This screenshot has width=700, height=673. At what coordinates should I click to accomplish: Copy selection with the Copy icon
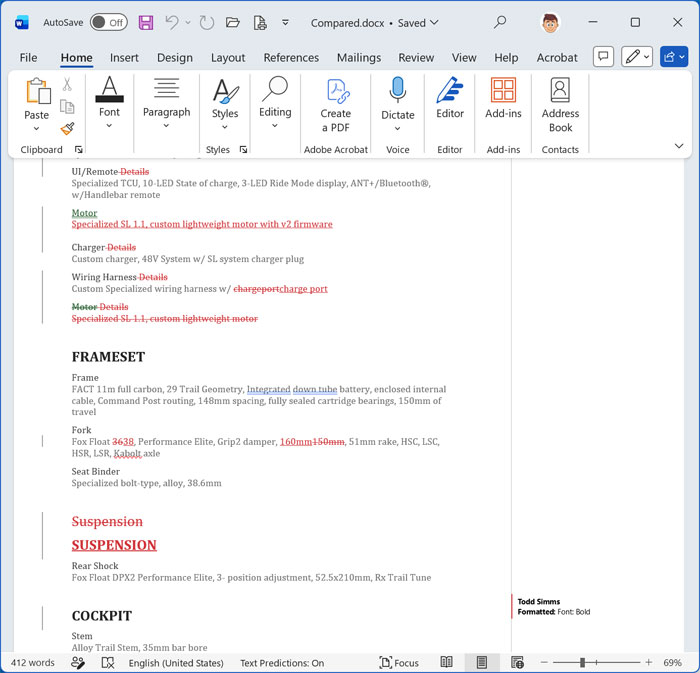tap(67, 107)
